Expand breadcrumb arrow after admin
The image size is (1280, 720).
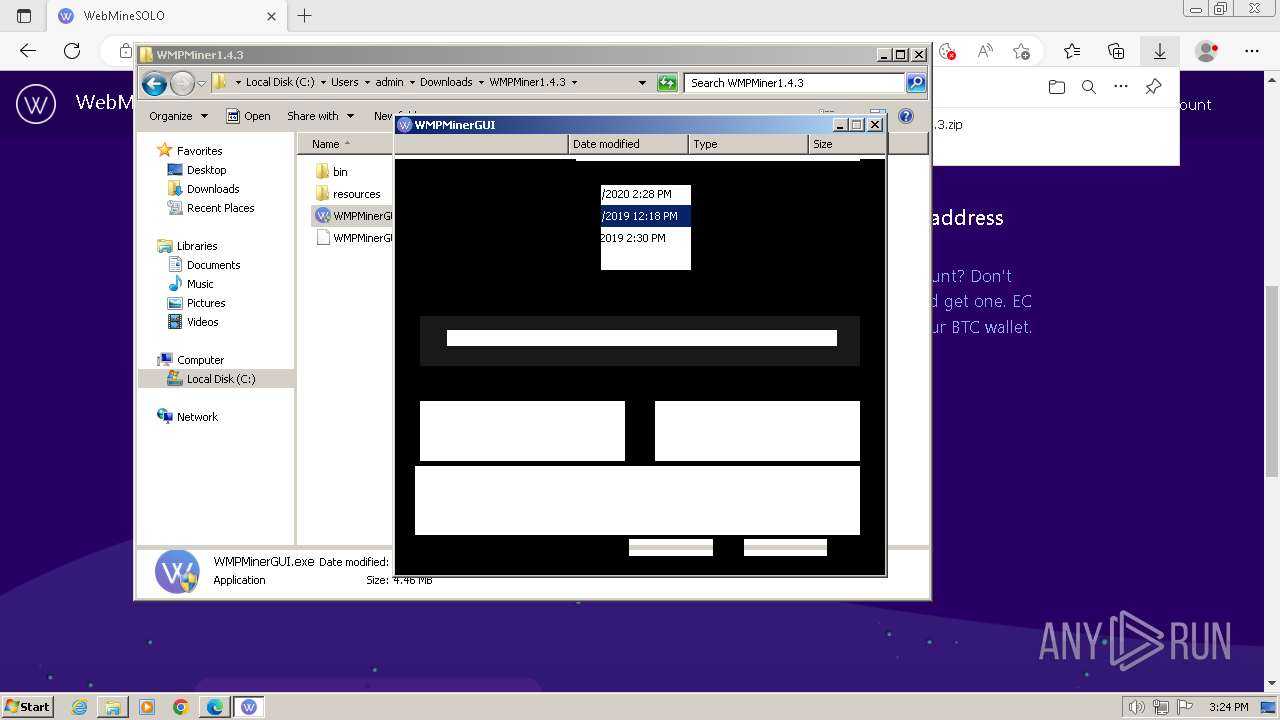click(x=411, y=82)
